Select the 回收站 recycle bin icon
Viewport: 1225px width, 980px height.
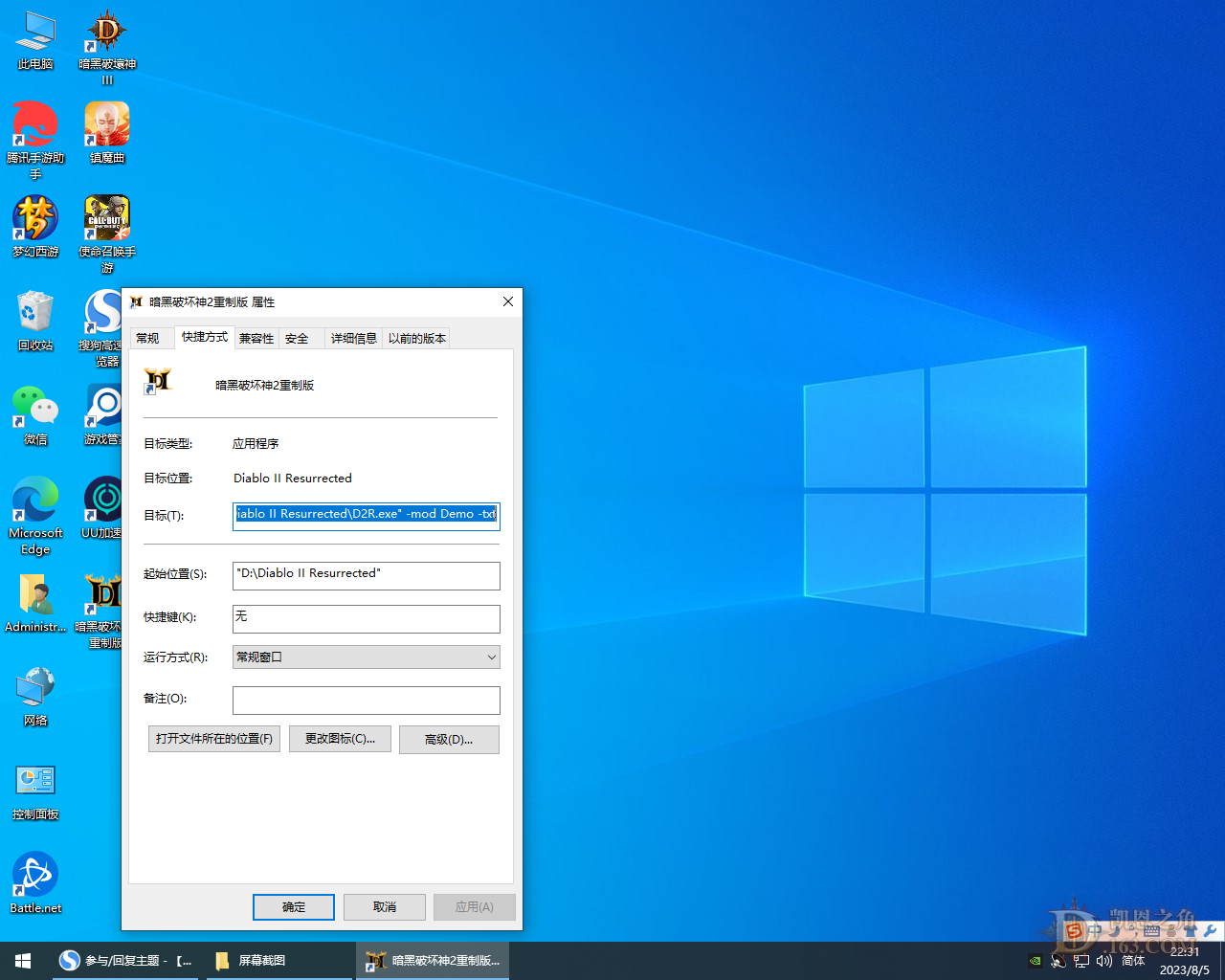tap(35, 321)
